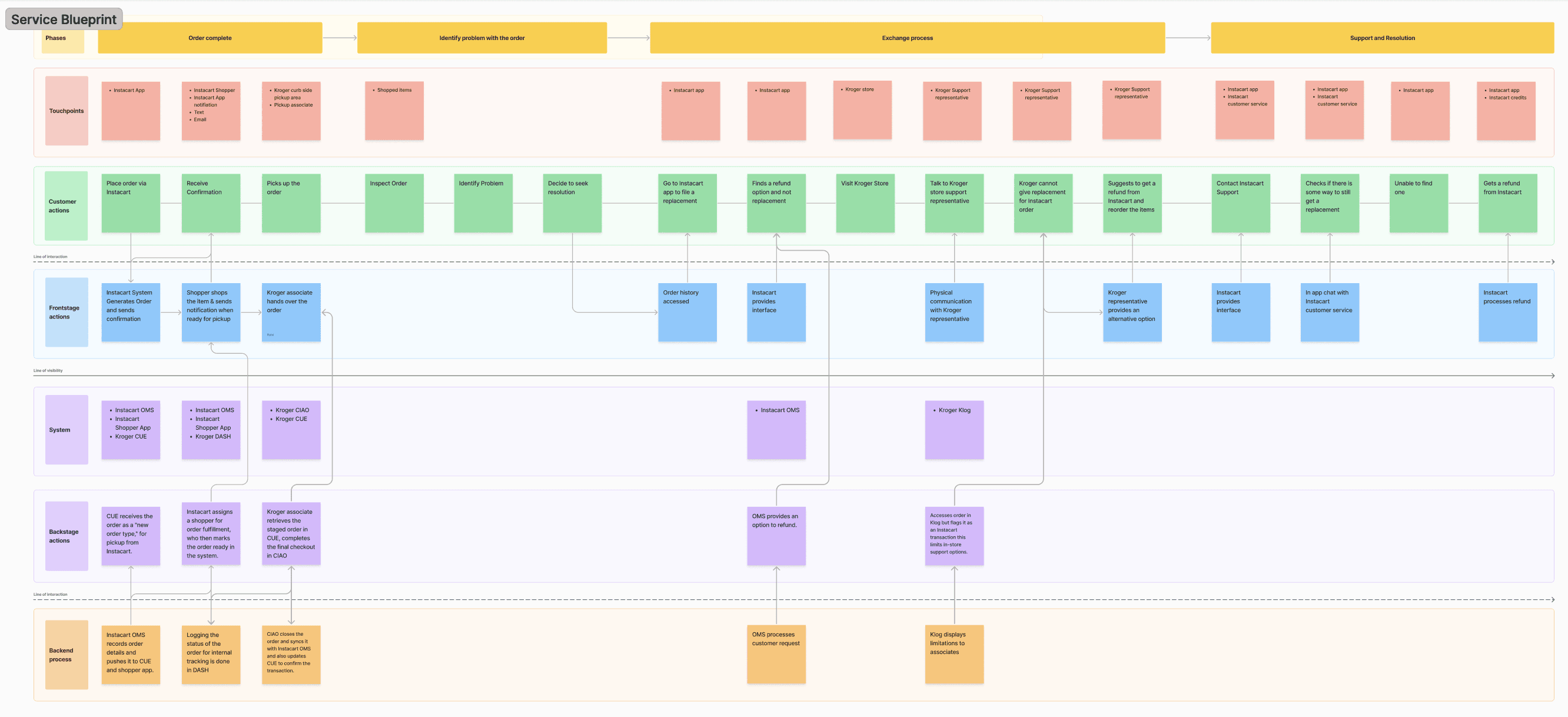Click the Klog displays limitations to associates note
The image size is (1568, 717).
tap(954, 655)
